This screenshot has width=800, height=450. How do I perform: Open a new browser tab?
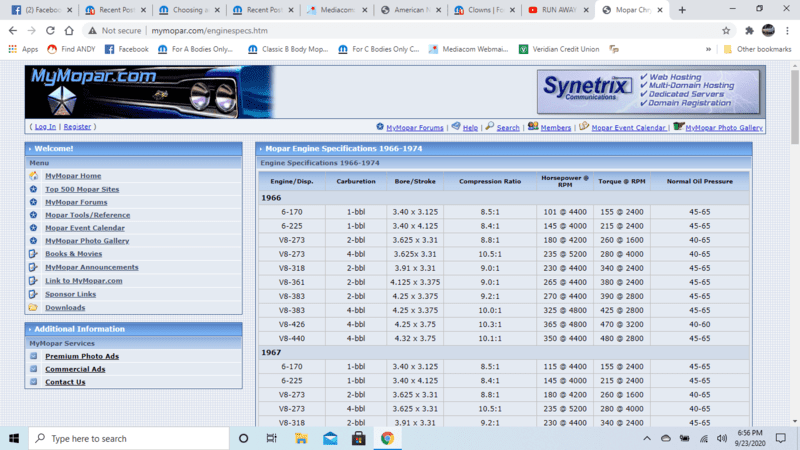(682, 10)
